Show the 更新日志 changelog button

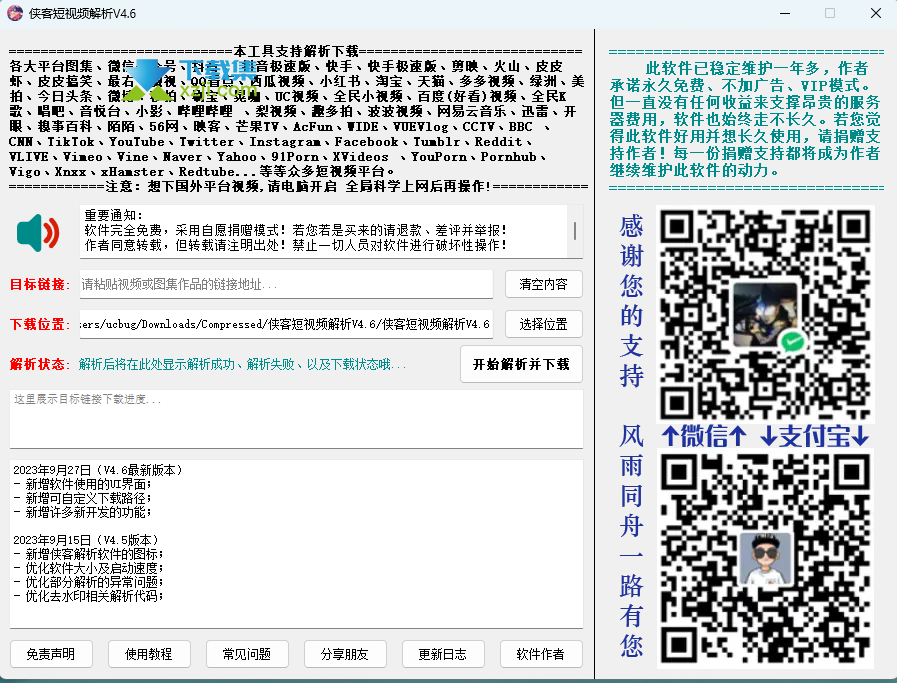click(443, 654)
